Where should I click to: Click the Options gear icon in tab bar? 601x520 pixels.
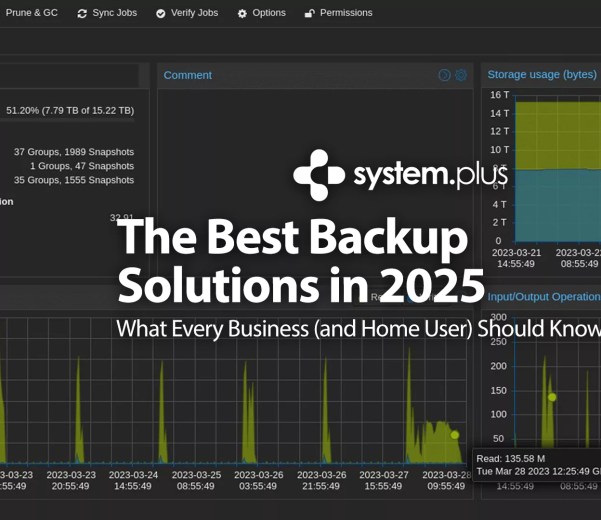pyautogui.click(x=242, y=14)
